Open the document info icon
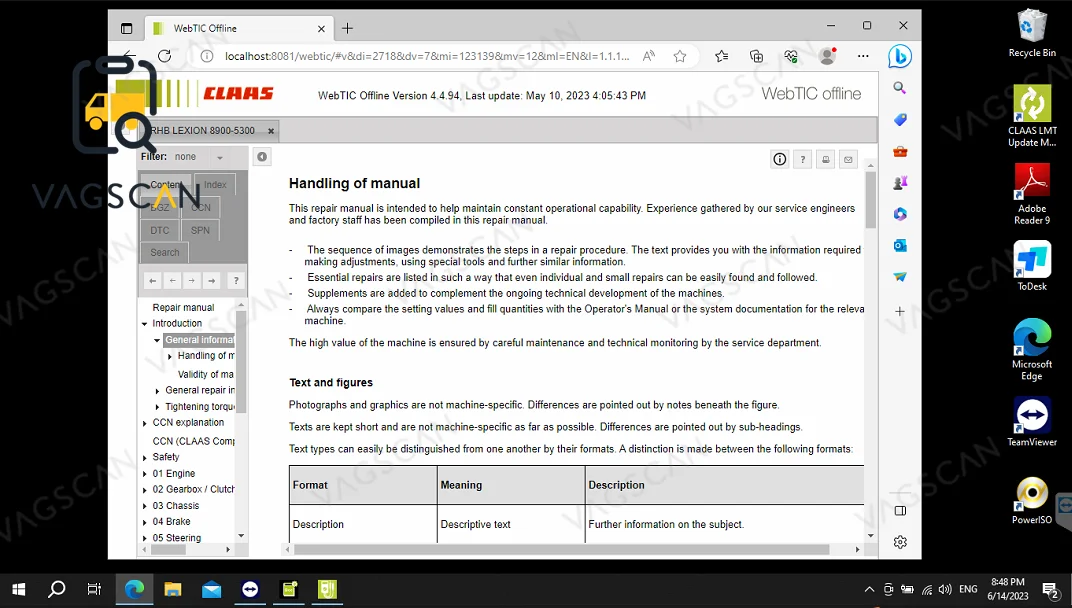Image resolution: width=1072 pixels, height=608 pixels. coord(779,159)
